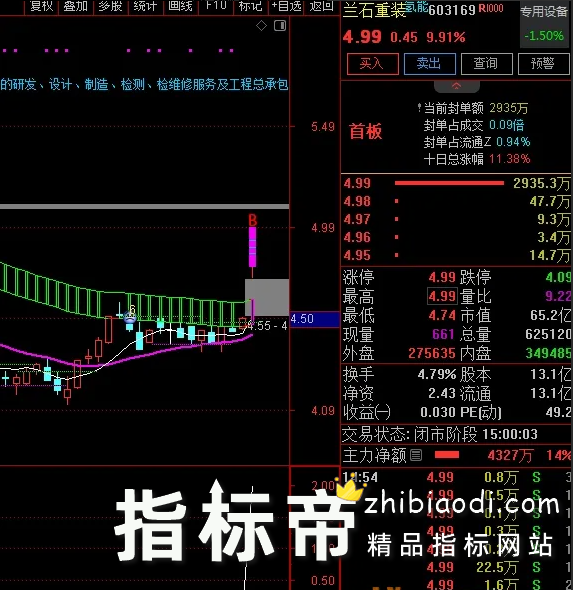573x590 pixels.
Task: Click the bid price 4.96 order row
Action: pyautogui.click(x=456, y=237)
